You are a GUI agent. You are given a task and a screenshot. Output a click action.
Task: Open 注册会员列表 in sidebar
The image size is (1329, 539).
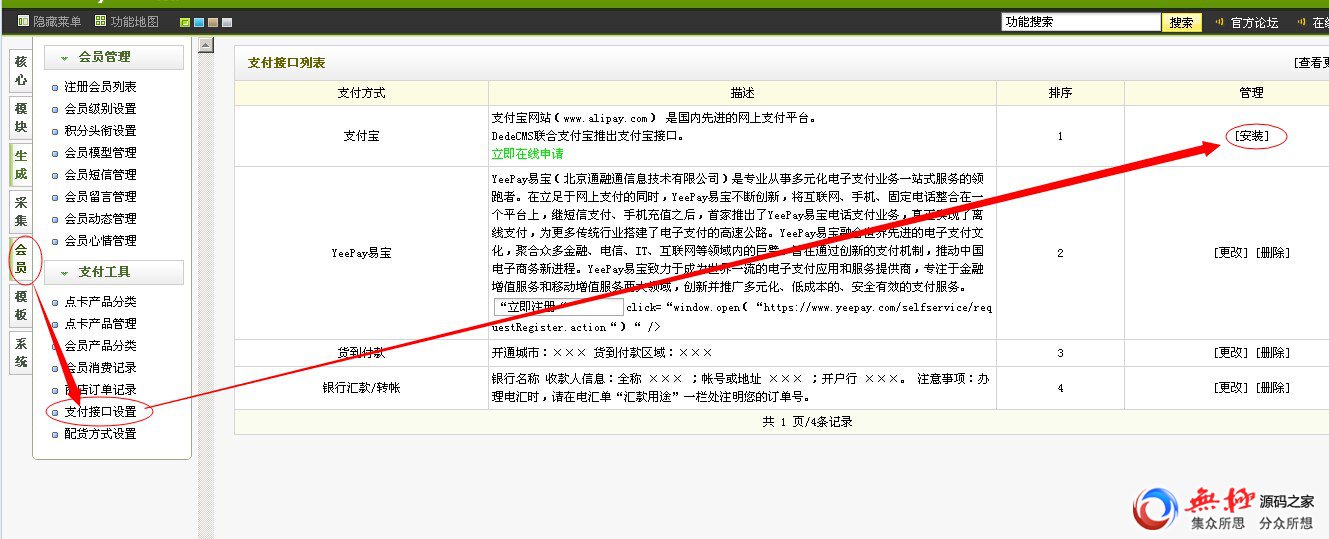click(100, 87)
